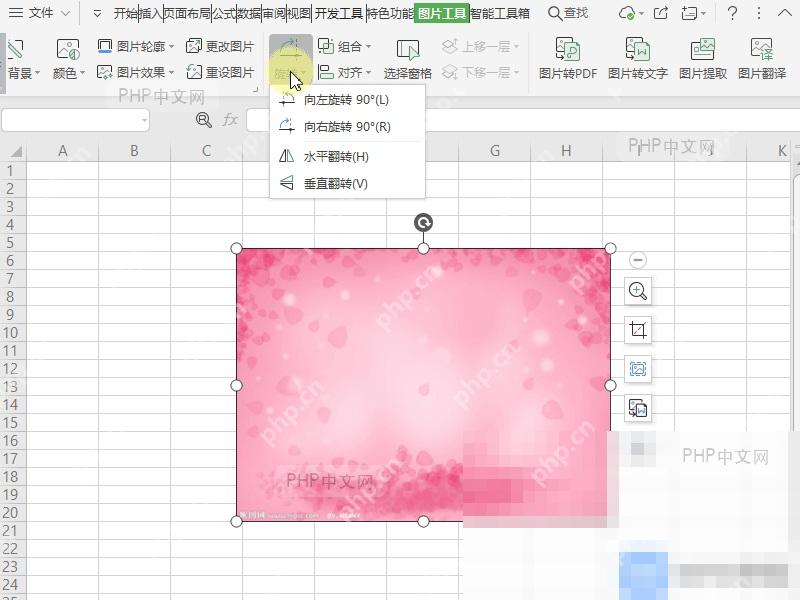Click the select-all corner of the sheet
800x600 pixels.
tap(14, 151)
